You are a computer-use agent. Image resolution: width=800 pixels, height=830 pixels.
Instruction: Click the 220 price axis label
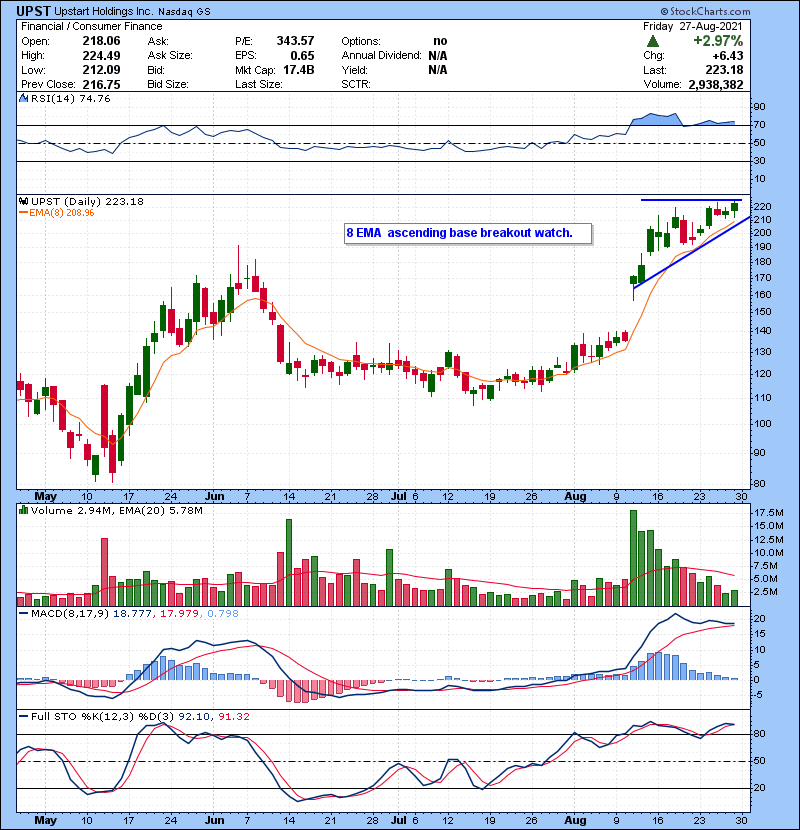763,207
